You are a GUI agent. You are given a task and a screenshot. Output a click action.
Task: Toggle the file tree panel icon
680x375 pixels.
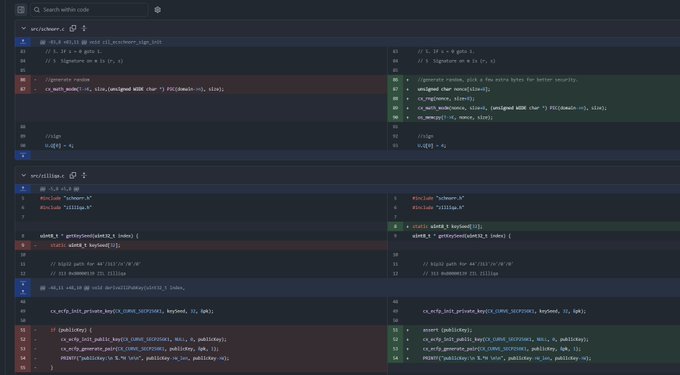(20, 10)
